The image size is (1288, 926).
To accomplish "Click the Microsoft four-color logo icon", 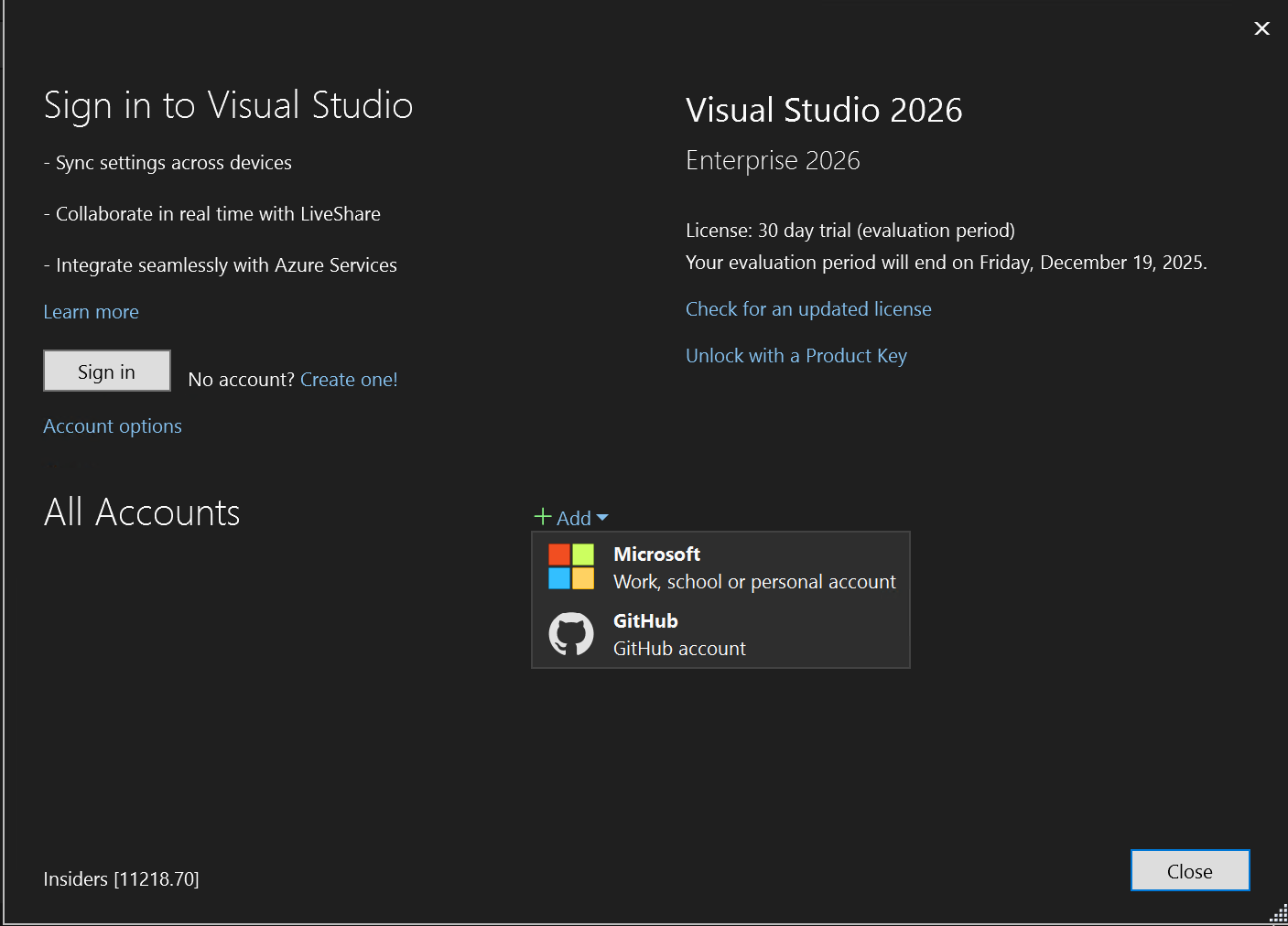I will pos(570,566).
